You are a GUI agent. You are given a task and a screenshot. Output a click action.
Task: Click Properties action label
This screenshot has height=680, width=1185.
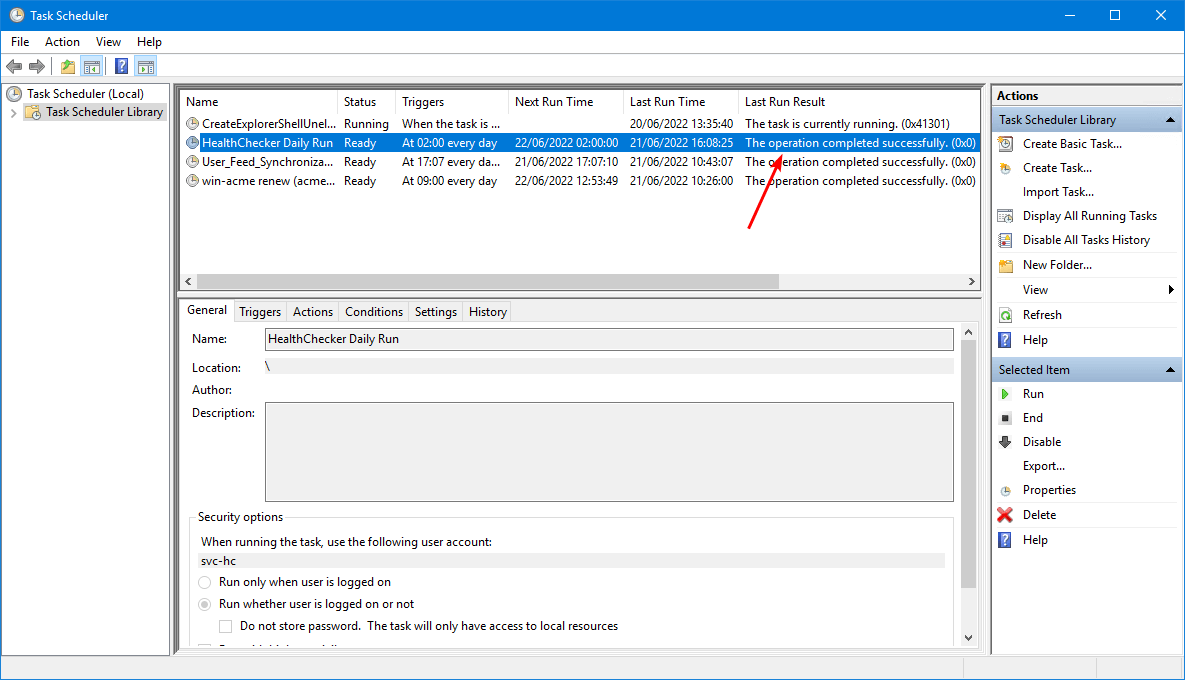click(x=1049, y=490)
